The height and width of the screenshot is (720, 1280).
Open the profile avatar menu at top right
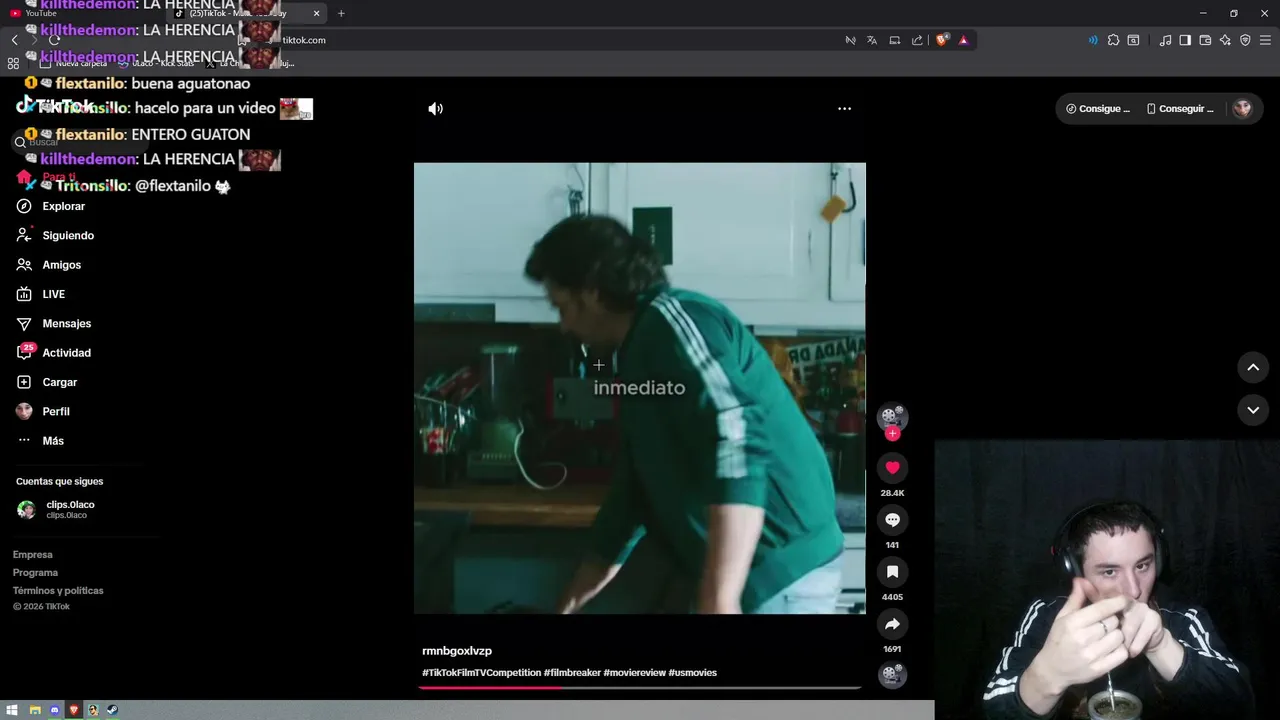tap(1242, 109)
